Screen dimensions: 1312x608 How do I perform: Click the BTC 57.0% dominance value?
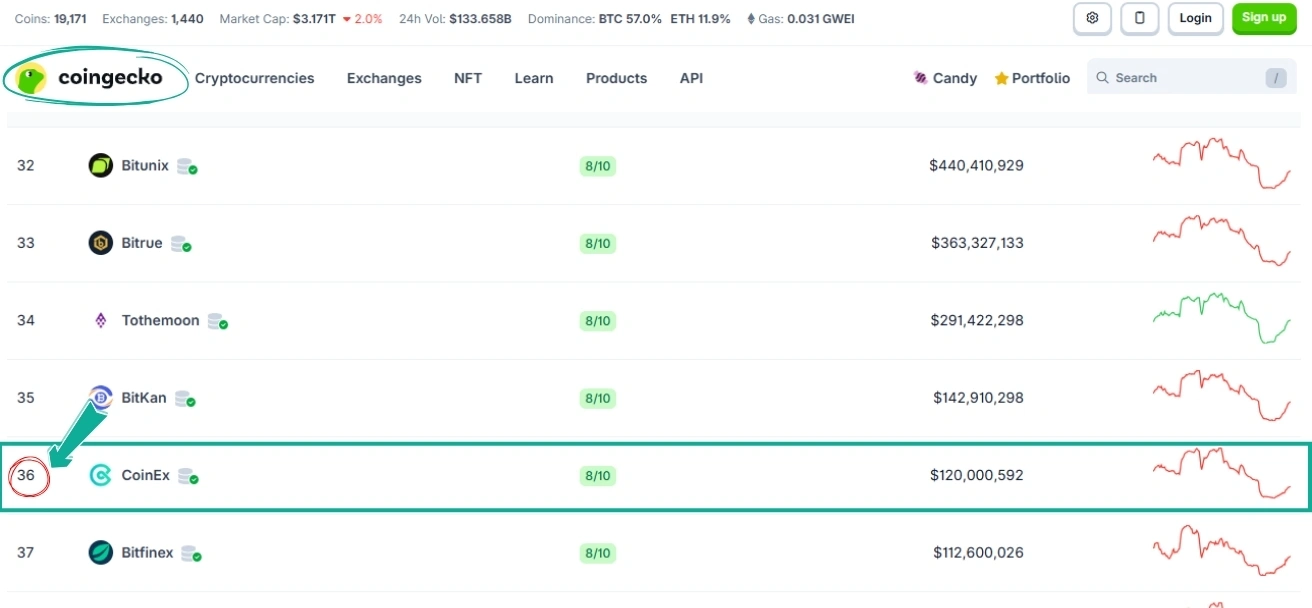click(x=630, y=18)
